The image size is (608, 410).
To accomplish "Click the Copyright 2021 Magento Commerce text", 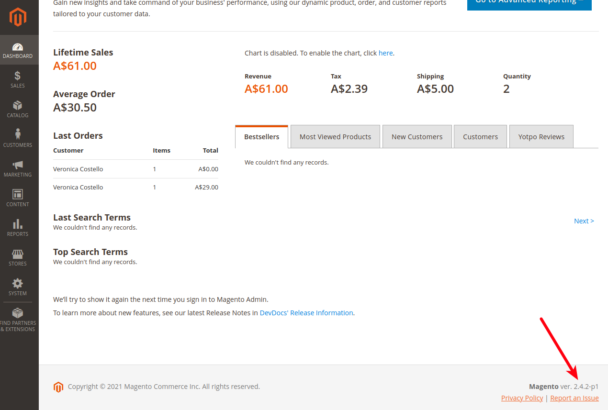I will (164, 386).
